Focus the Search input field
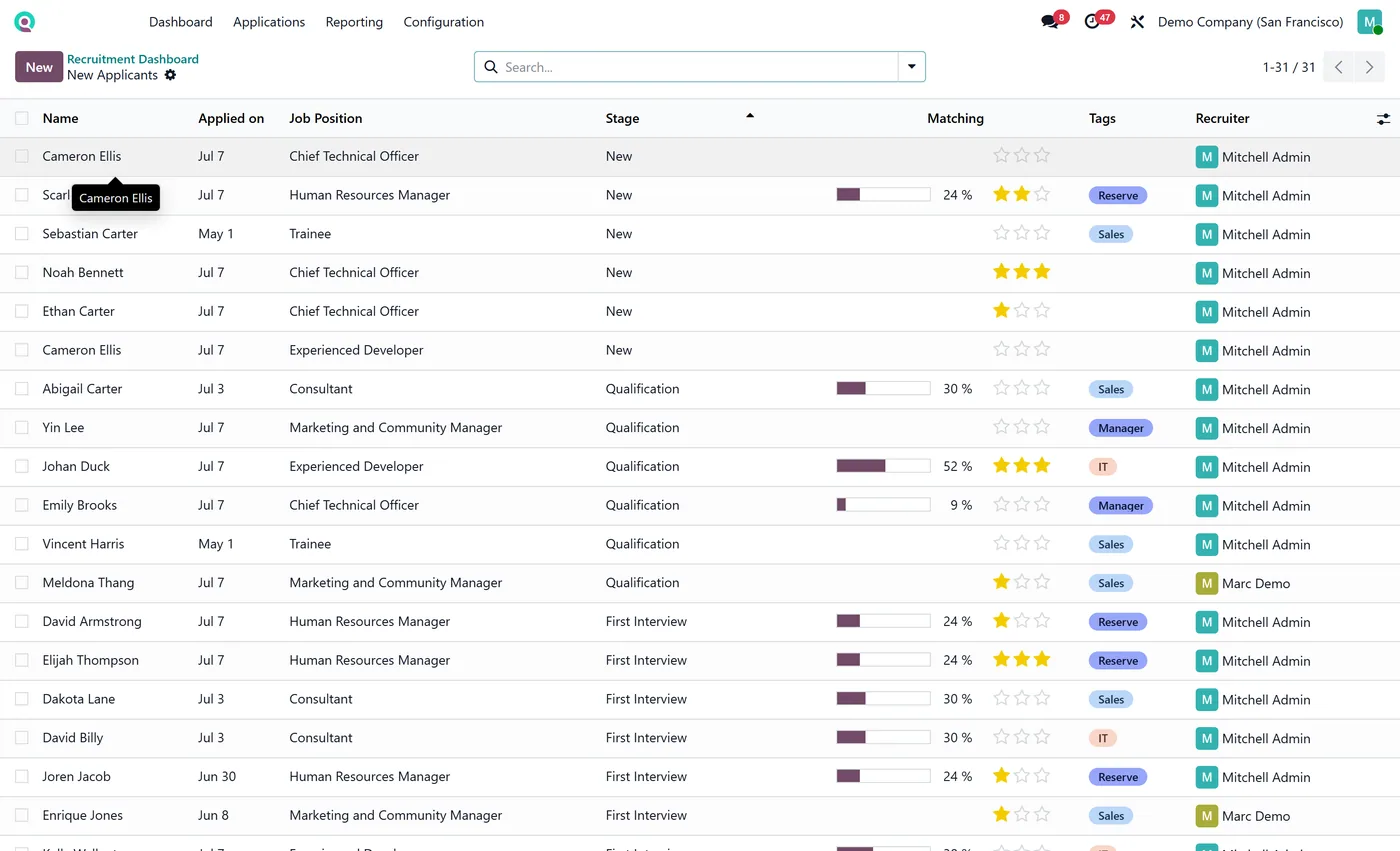 (698, 67)
